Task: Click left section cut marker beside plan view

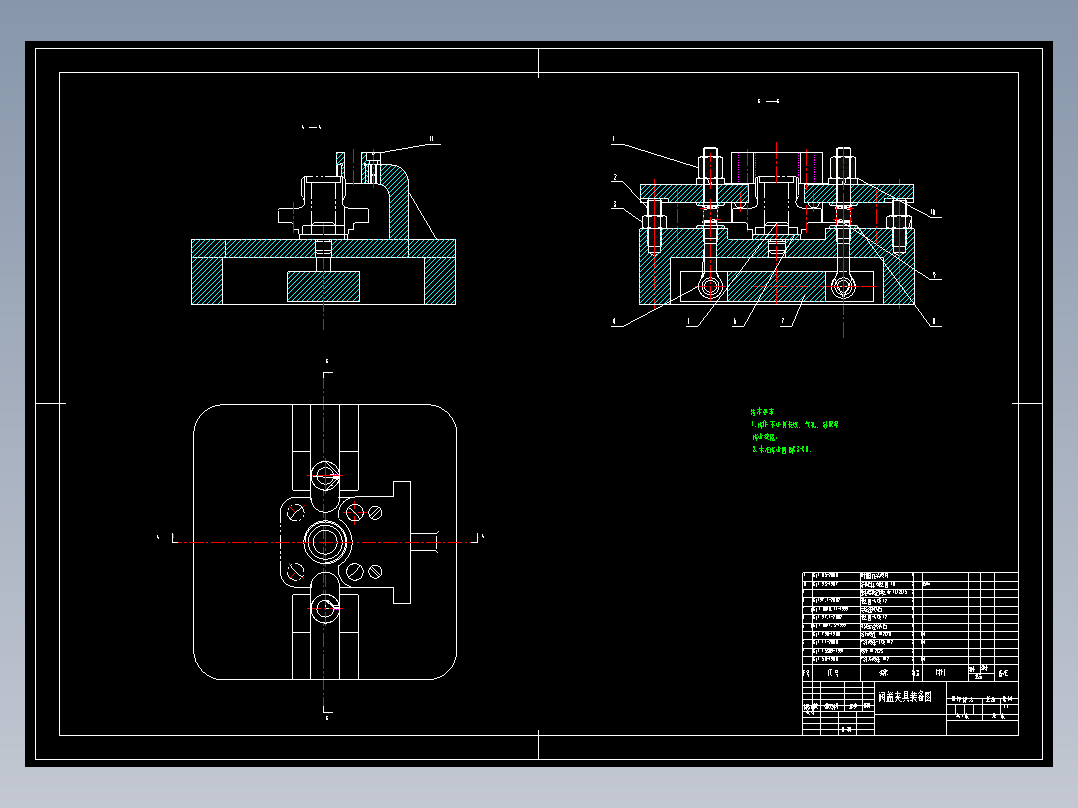Action: pyautogui.click(x=167, y=538)
